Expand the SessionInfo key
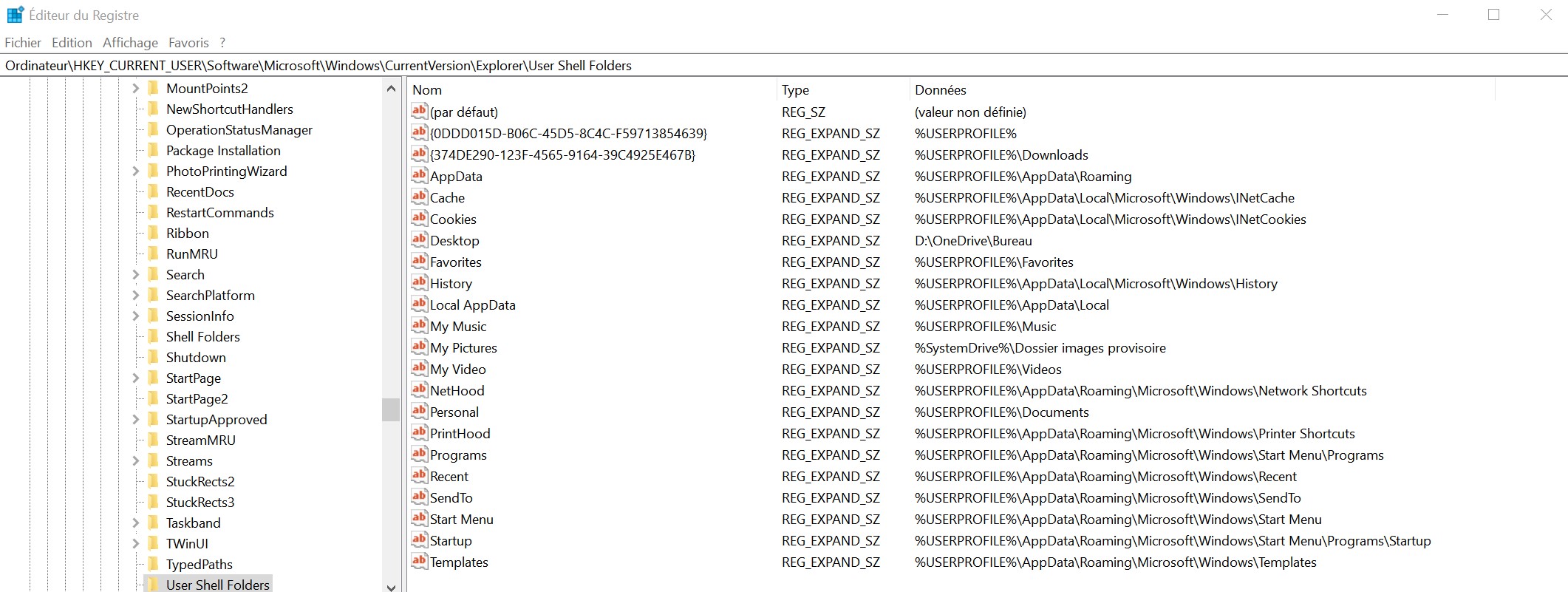This screenshot has width=1568, height=592. pos(135,316)
